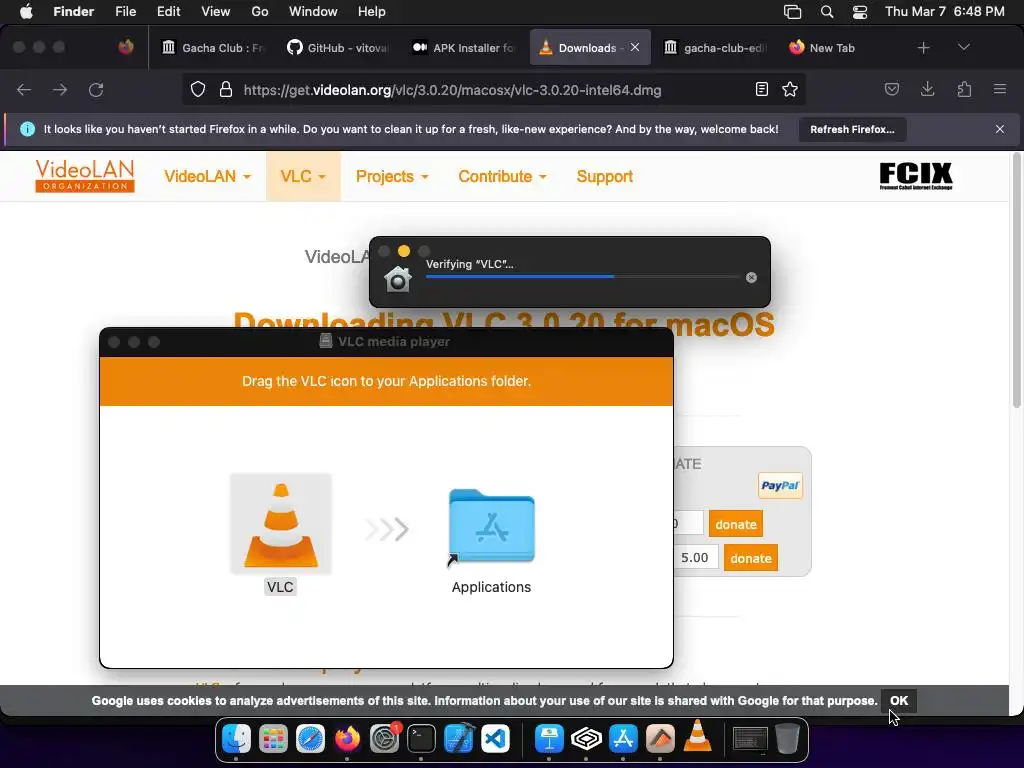Open Keynote from the dock
The image size is (1024, 768).
tap(549, 739)
